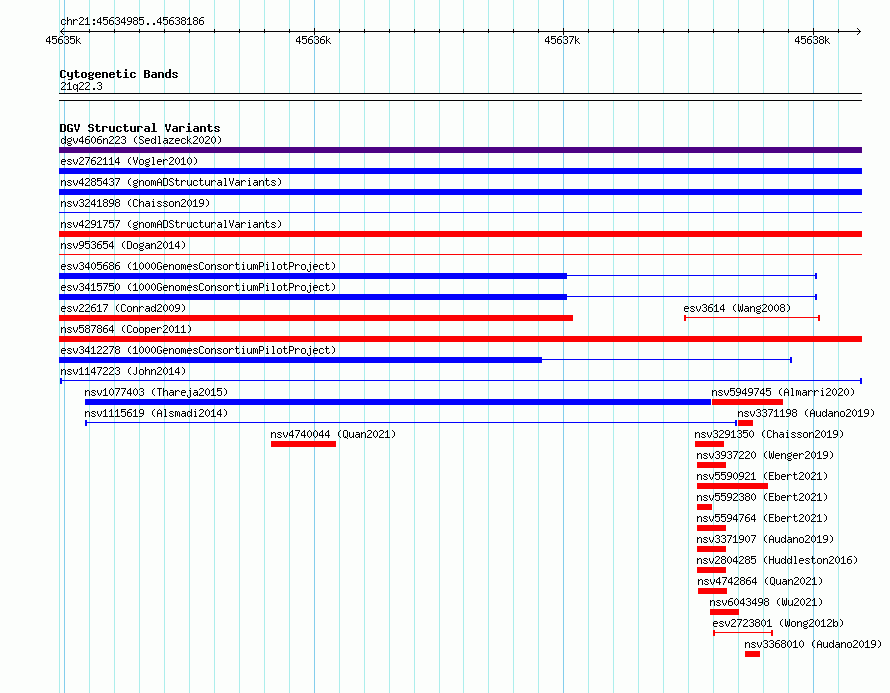
Task: Click the red esv22617 feature bar
Action: pyautogui.click(x=316, y=318)
